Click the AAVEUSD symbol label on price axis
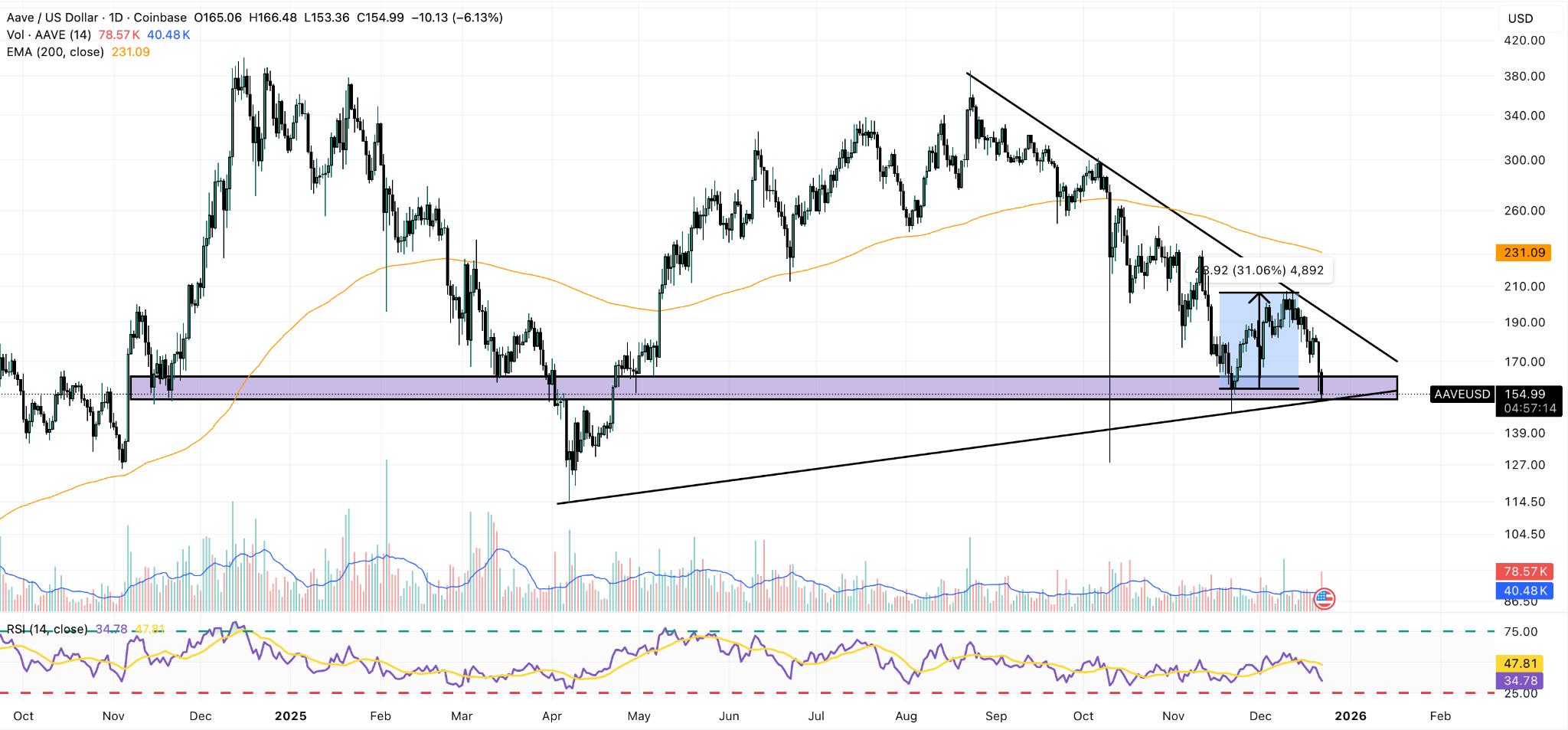This screenshot has width=1568, height=730. coord(1462,394)
